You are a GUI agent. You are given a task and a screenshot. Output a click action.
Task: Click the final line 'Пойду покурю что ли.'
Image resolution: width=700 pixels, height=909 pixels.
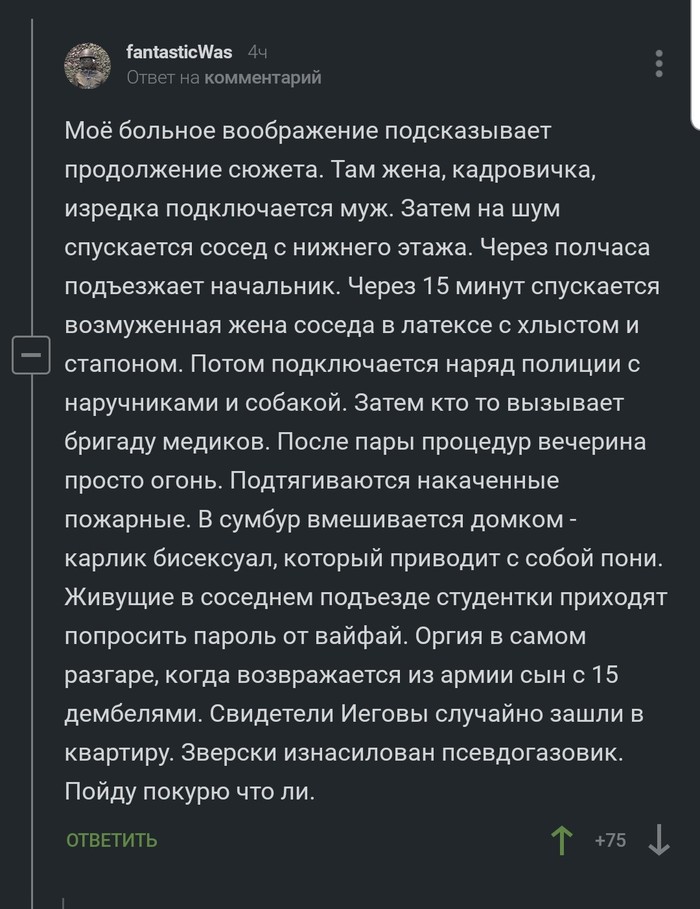[190, 791]
